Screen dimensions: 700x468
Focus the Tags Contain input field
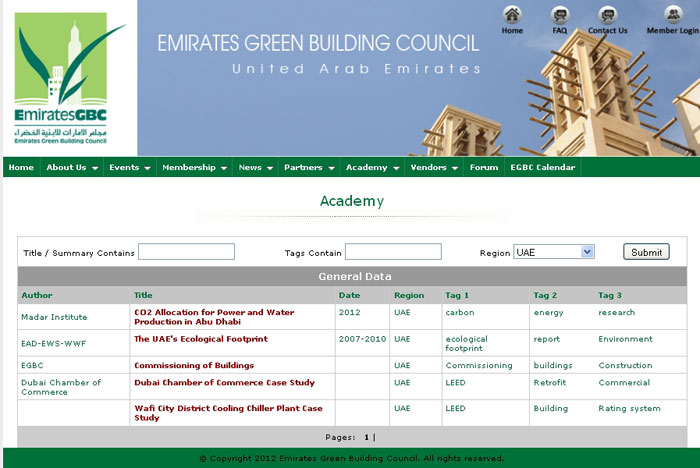pos(393,251)
